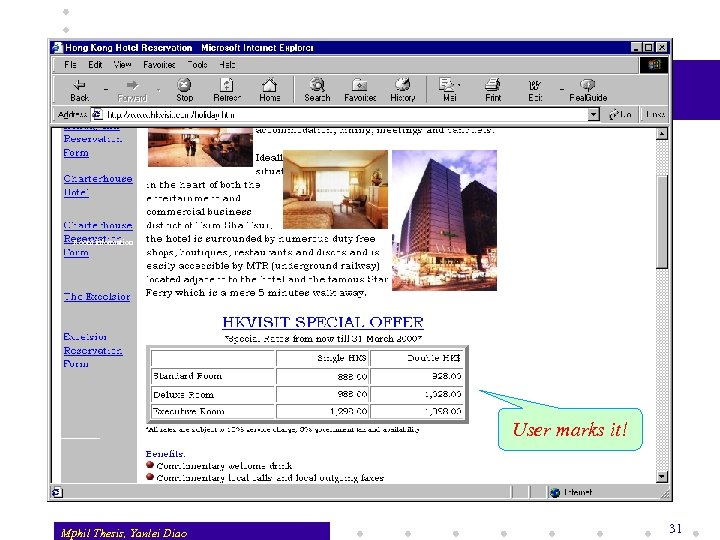Expand the Mail button dropdown

pyautogui.click(x=459, y=85)
